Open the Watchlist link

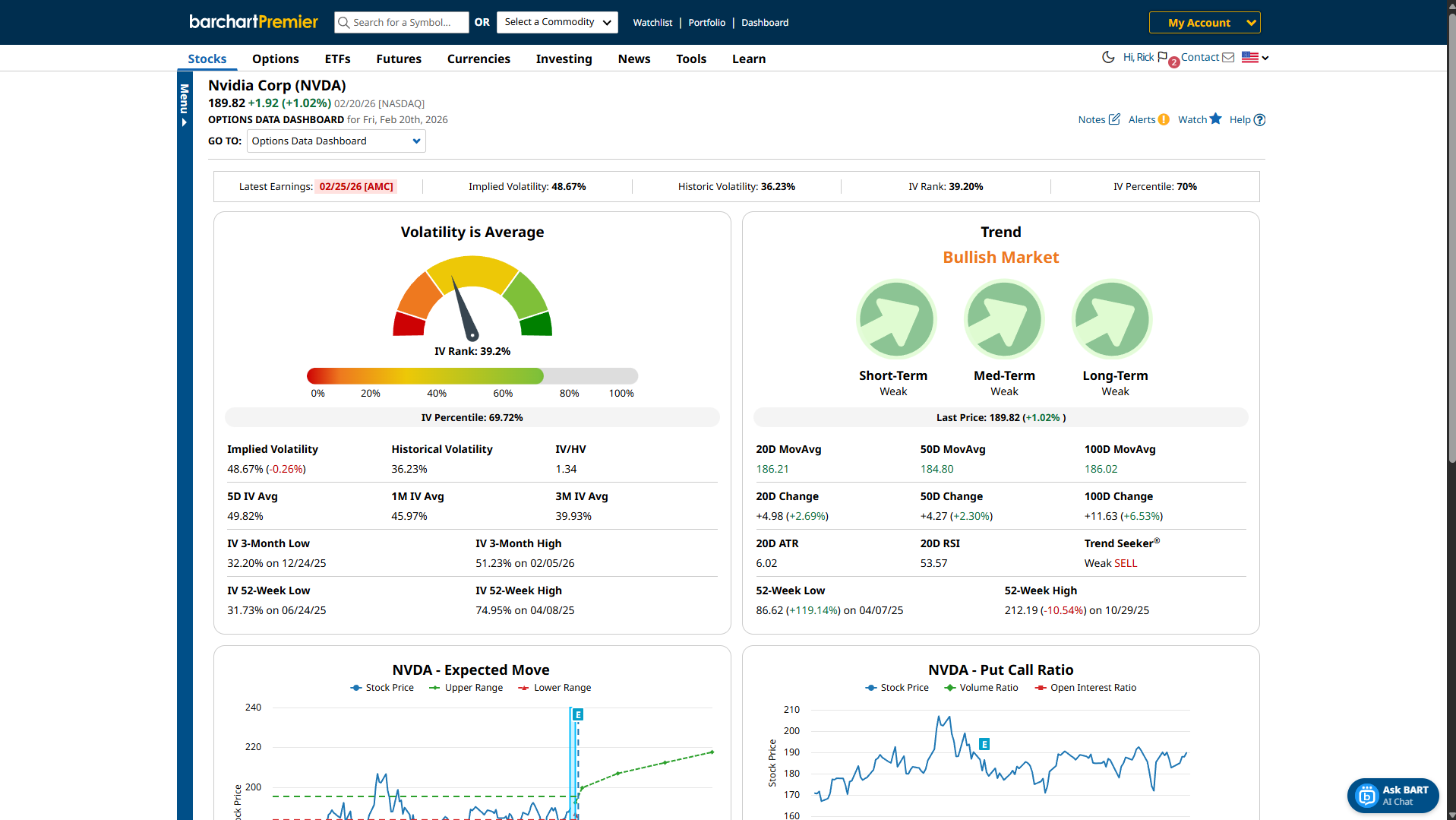(x=652, y=23)
